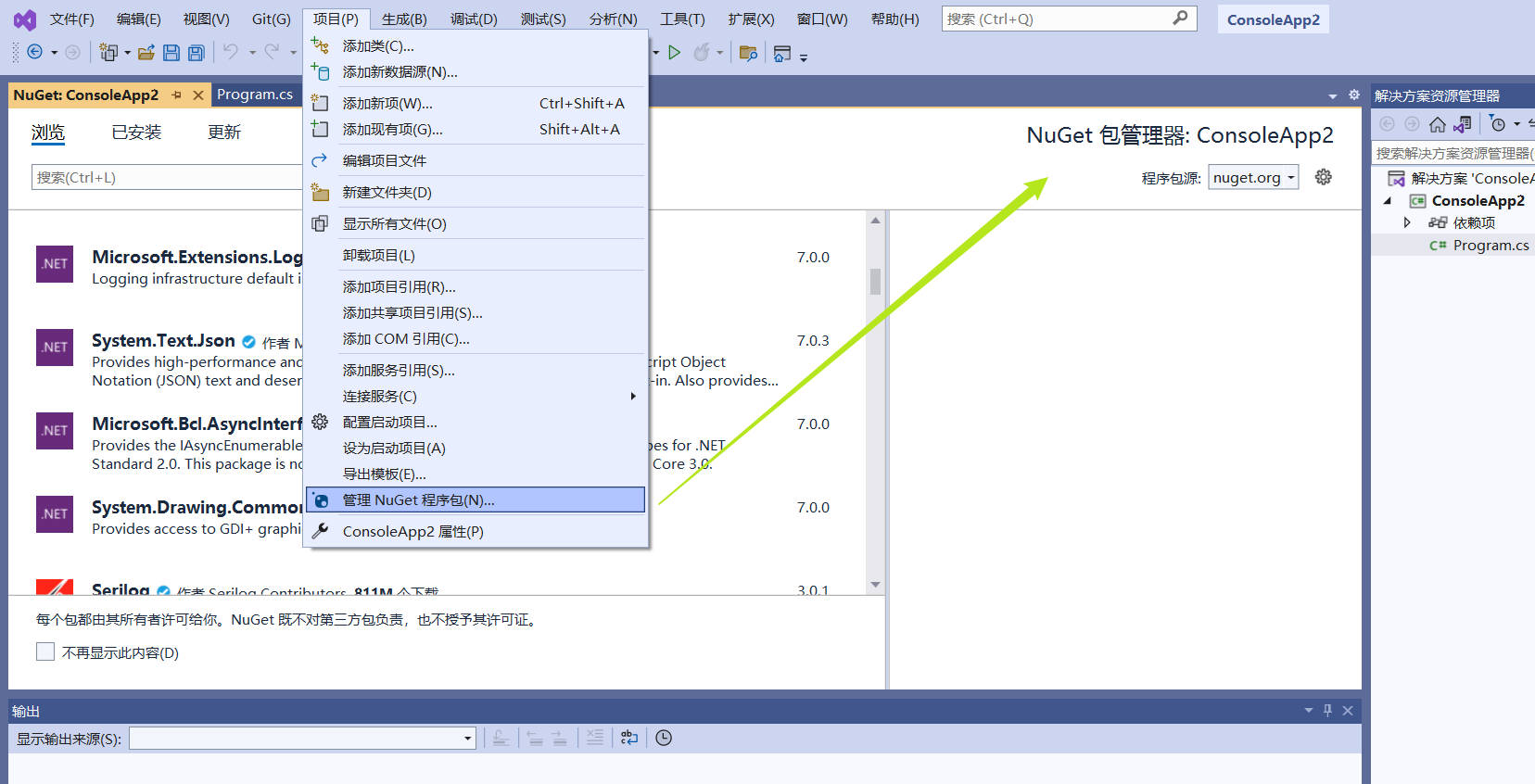Click the find in files folder icon

point(748,53)
